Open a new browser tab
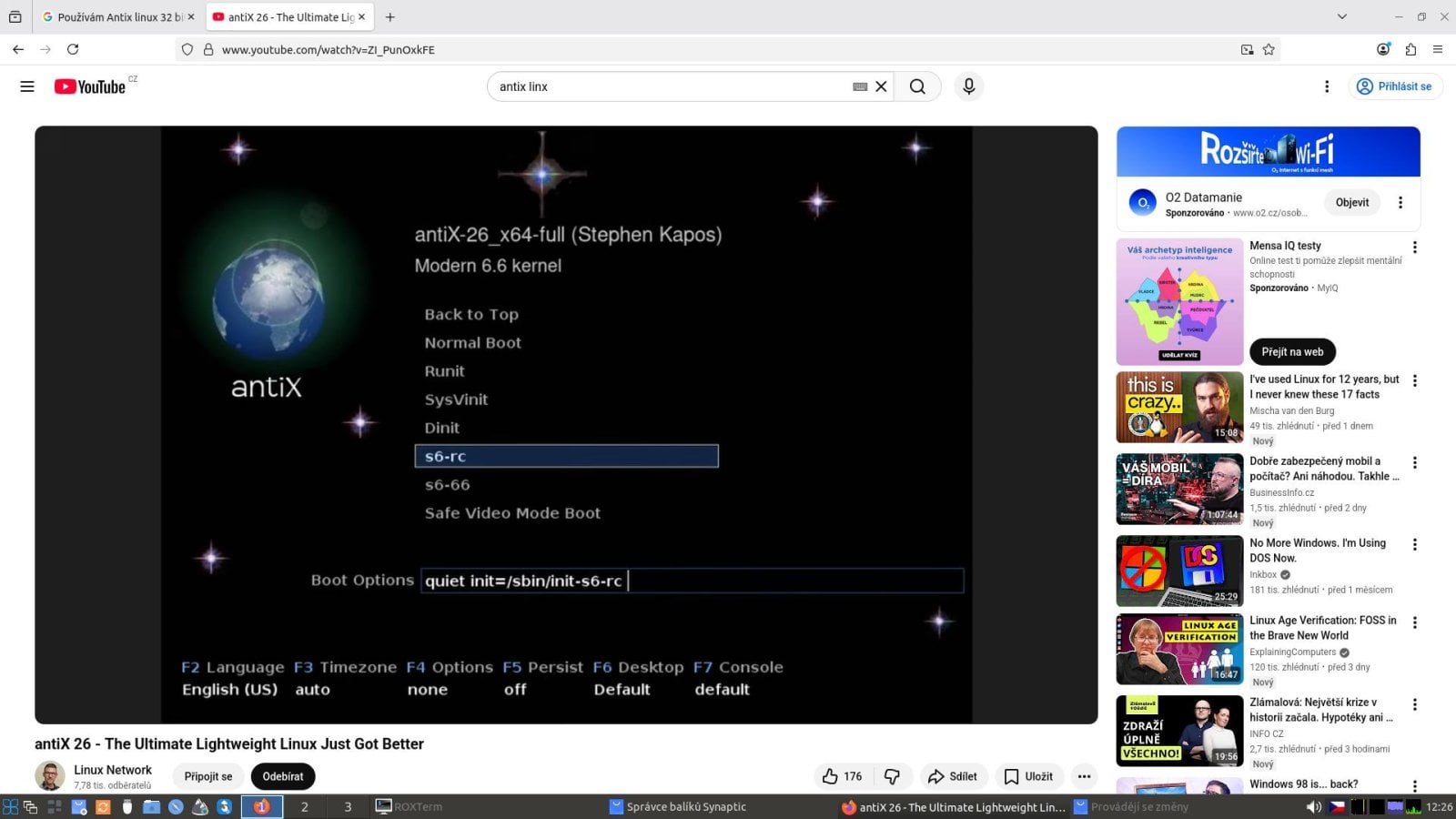Screen dimensions: 1456x819 (390, 16)
